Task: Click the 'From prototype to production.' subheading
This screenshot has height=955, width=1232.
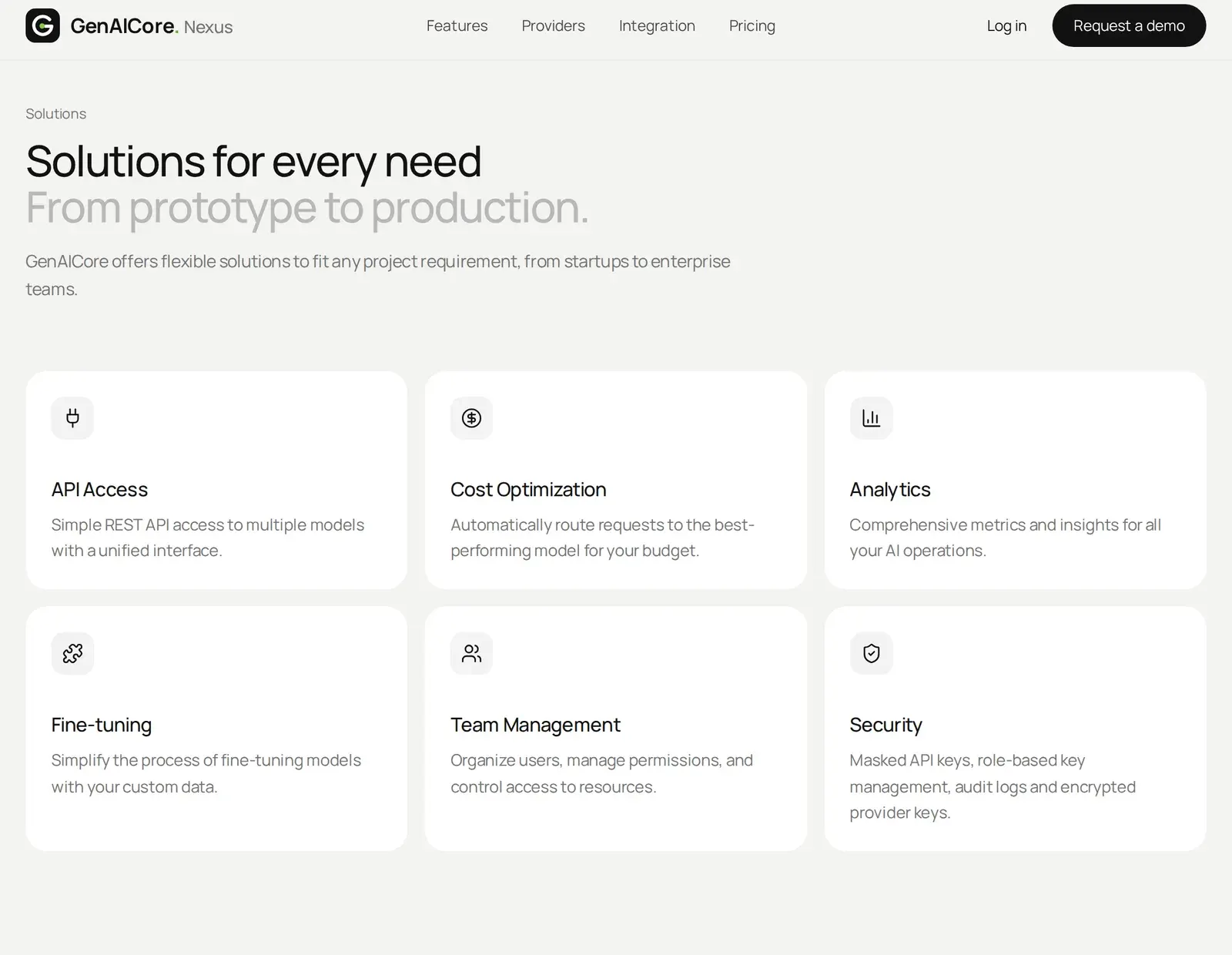Action: pos(307,208)
